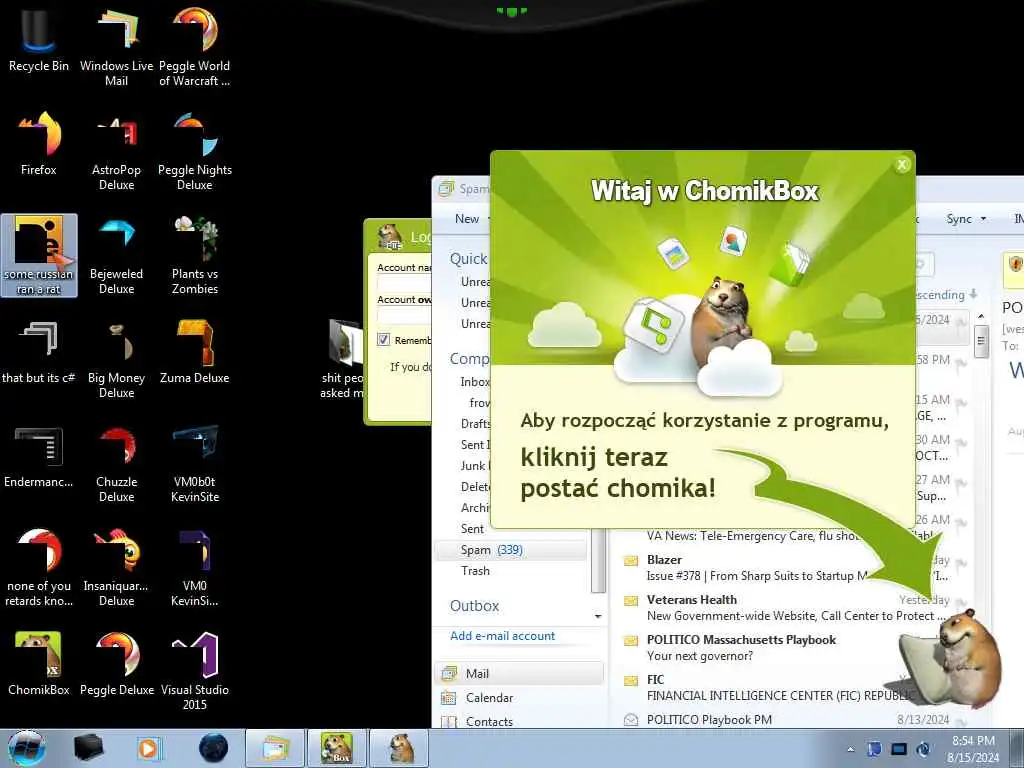Select the Insaniquar... Deluxe desktop icon
This screenshot has width=1024, height=768.
point(117,568)
